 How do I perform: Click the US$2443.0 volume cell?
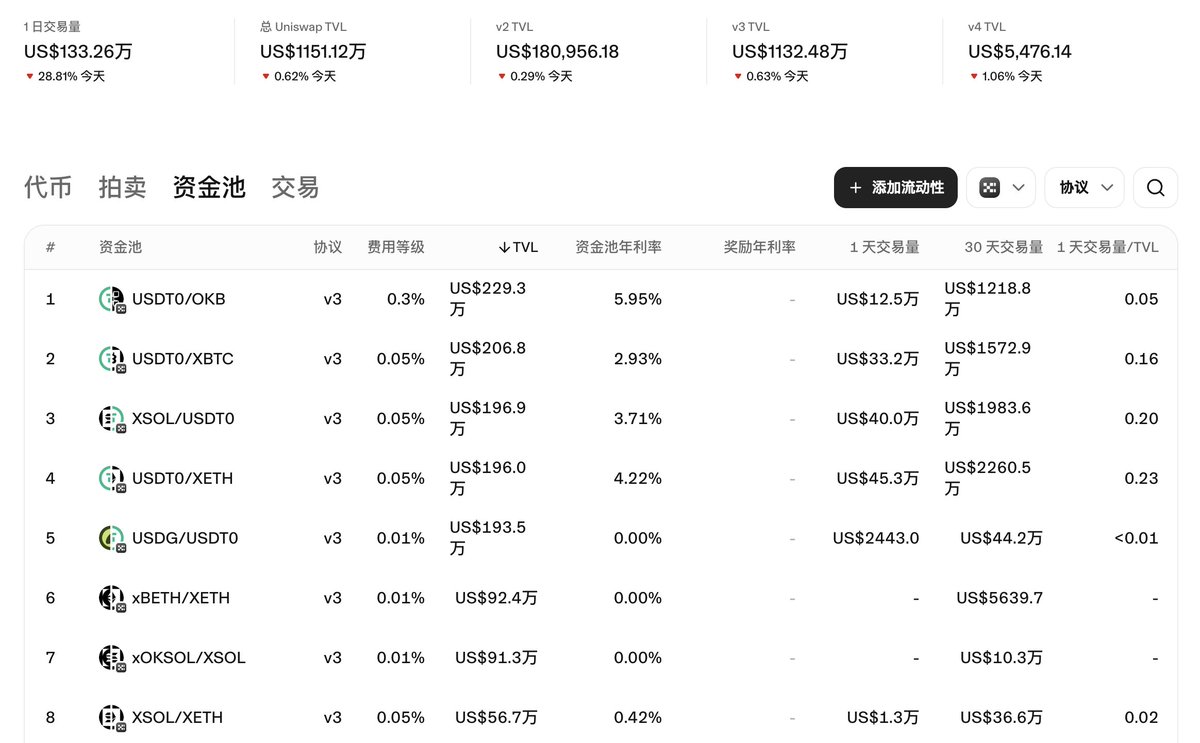(876, 539)
